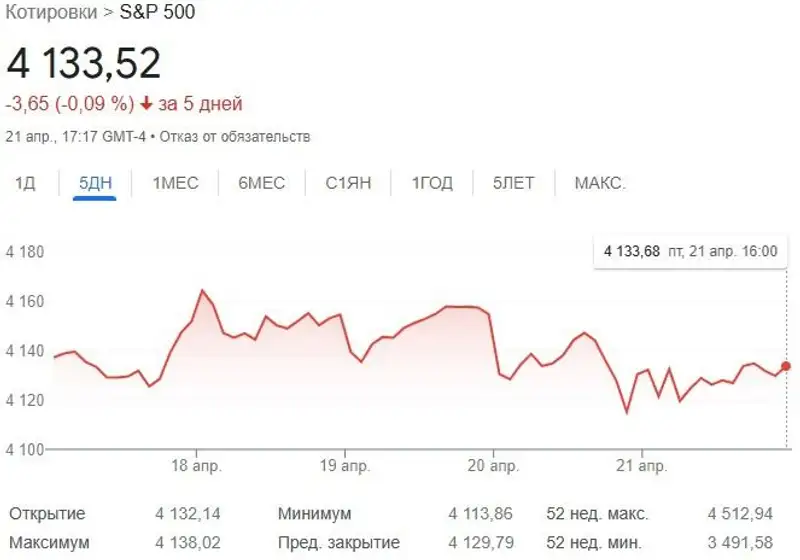The image size is (800, 560).
Task: Switch to the 6МЕС range tab
Action: point(261,183)
